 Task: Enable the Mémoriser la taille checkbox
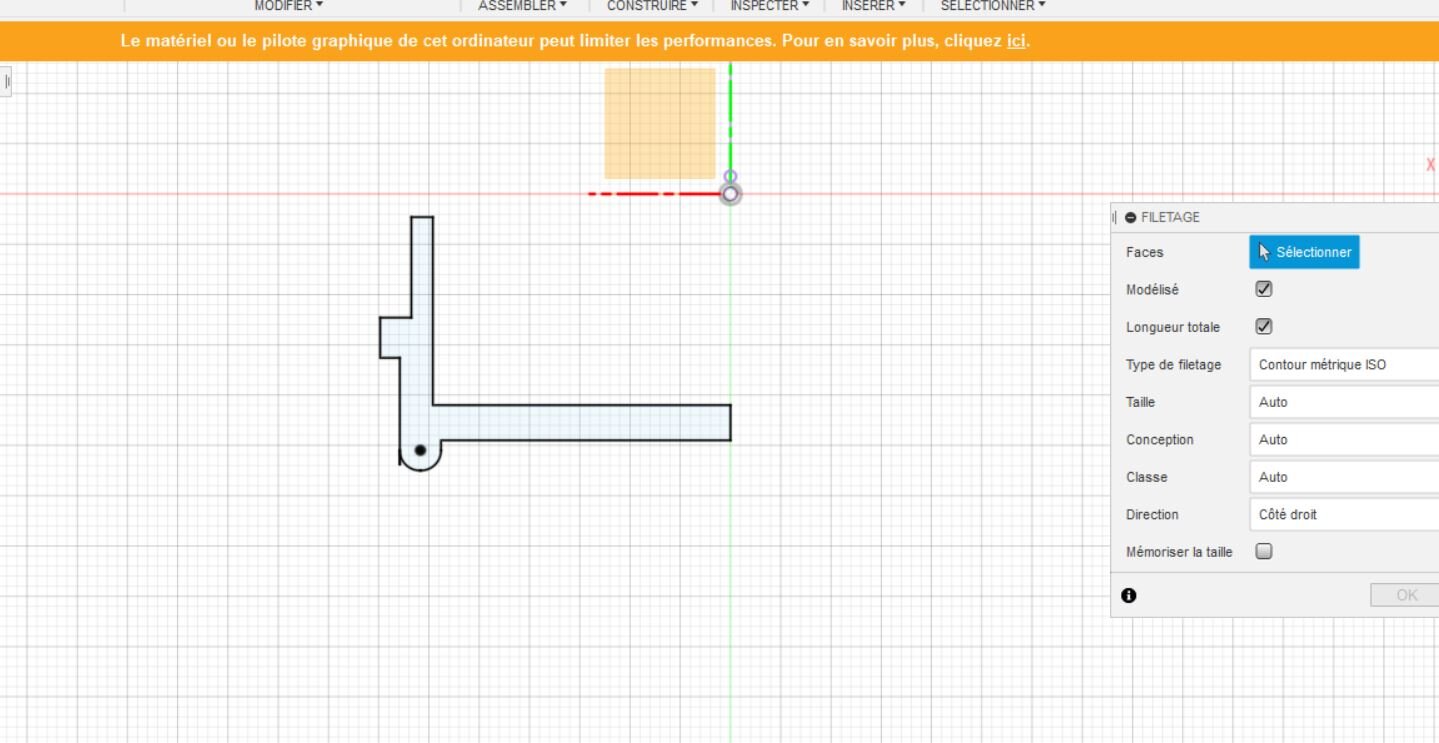point(1264,551)
